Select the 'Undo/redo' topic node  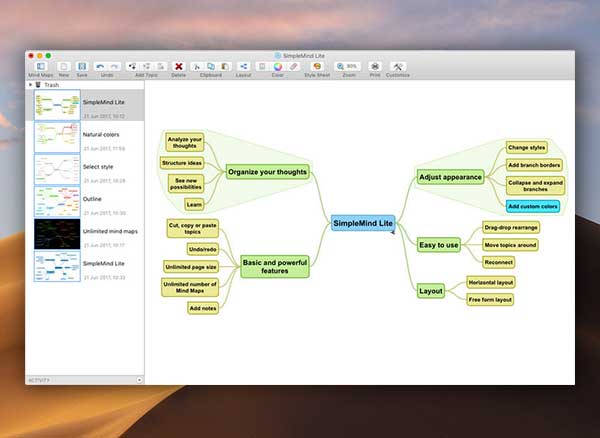point(203,249)
